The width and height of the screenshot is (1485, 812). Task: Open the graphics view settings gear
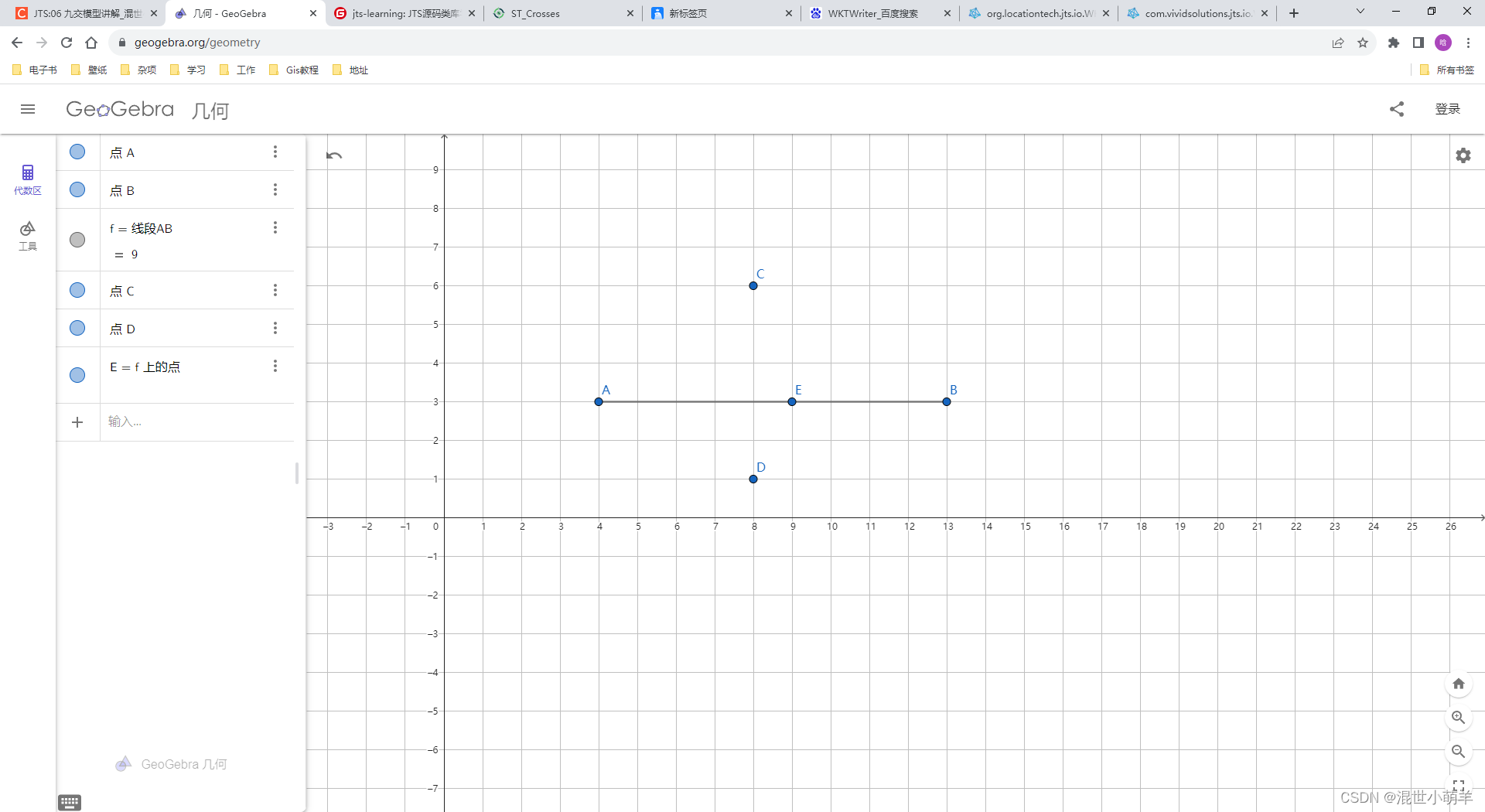(x=1463, y=155)
